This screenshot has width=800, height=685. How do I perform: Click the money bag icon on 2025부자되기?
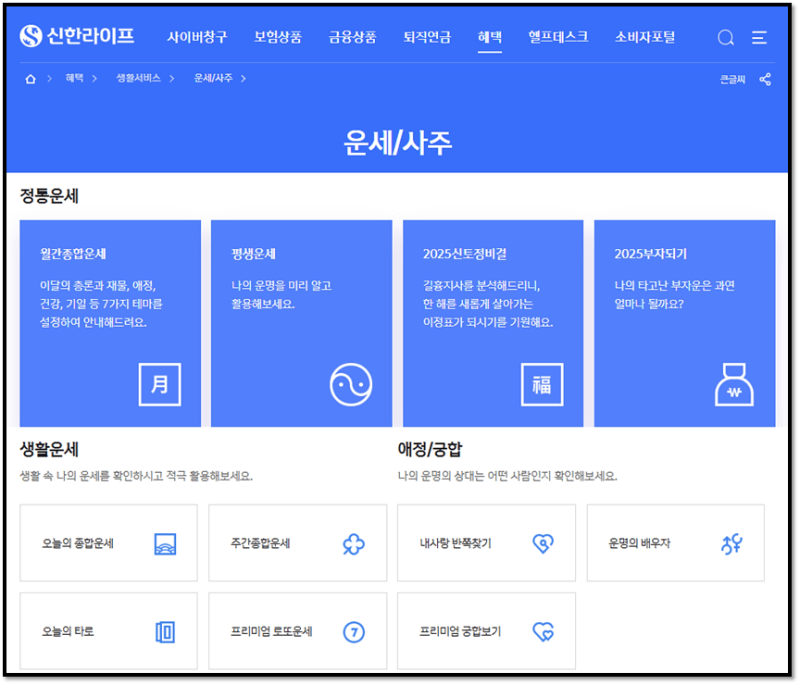tap(734, 385)
